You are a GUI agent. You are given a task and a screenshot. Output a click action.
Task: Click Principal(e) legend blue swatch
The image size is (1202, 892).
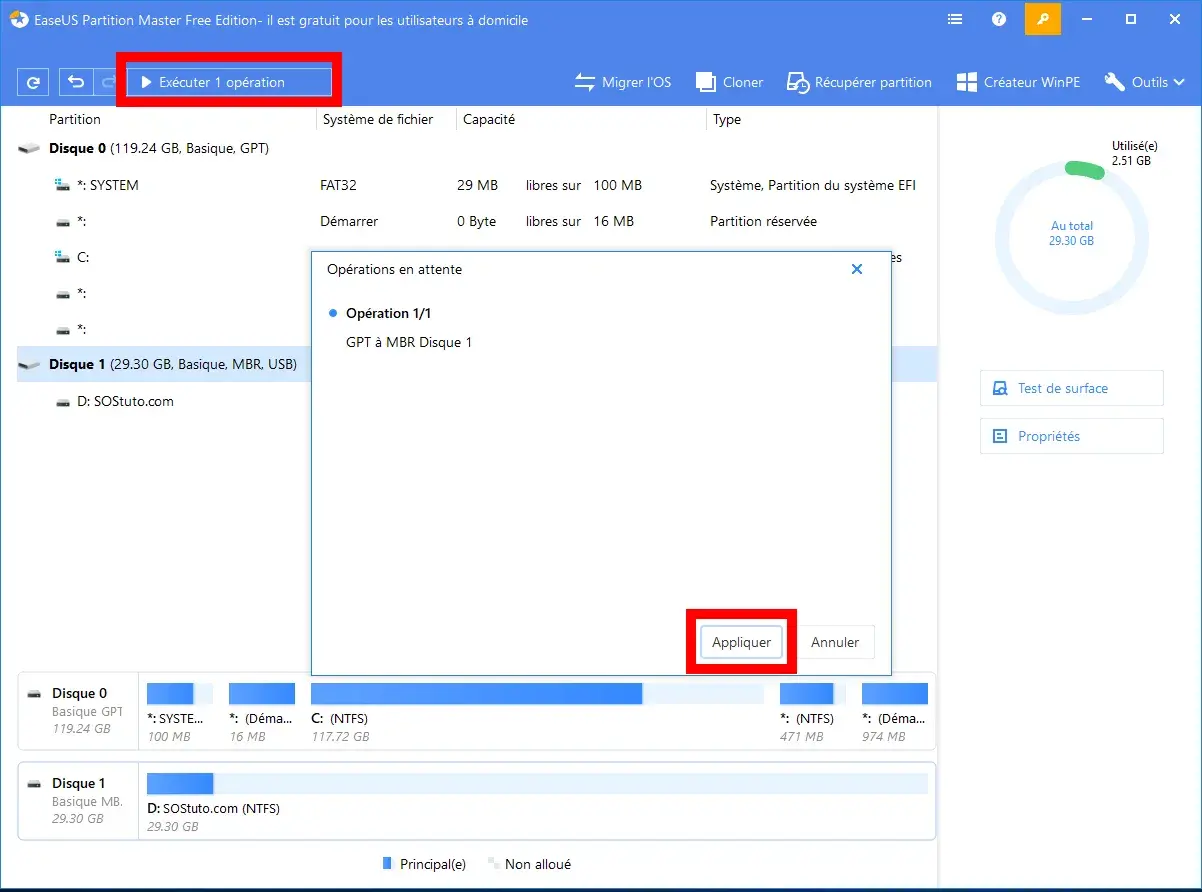pyautogui.click(x=388, y=863)
